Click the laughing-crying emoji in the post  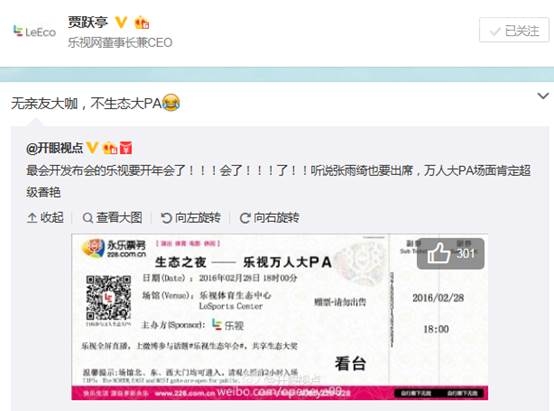click(171, 103)
